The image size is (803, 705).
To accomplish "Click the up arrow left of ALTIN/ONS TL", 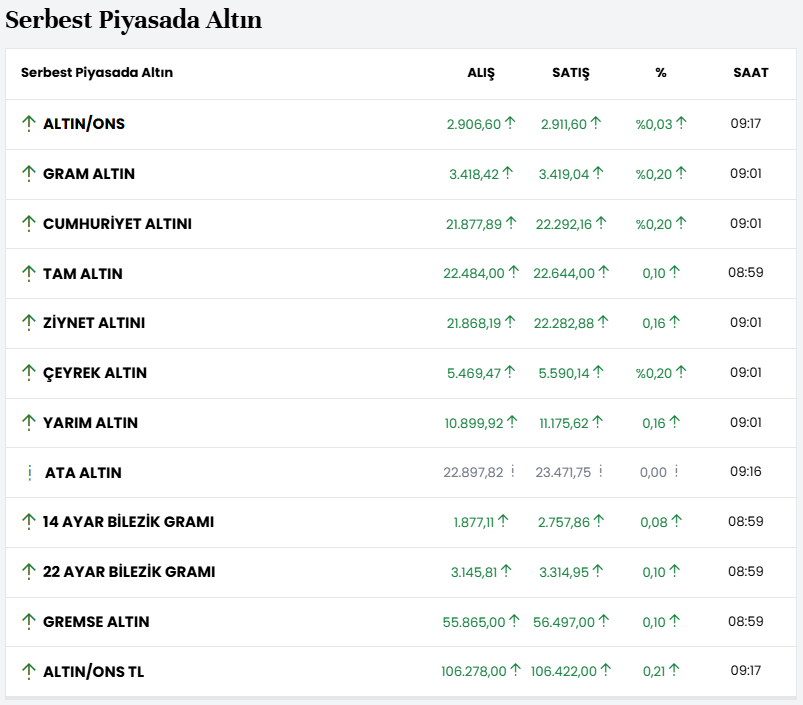I will point(29,672).
